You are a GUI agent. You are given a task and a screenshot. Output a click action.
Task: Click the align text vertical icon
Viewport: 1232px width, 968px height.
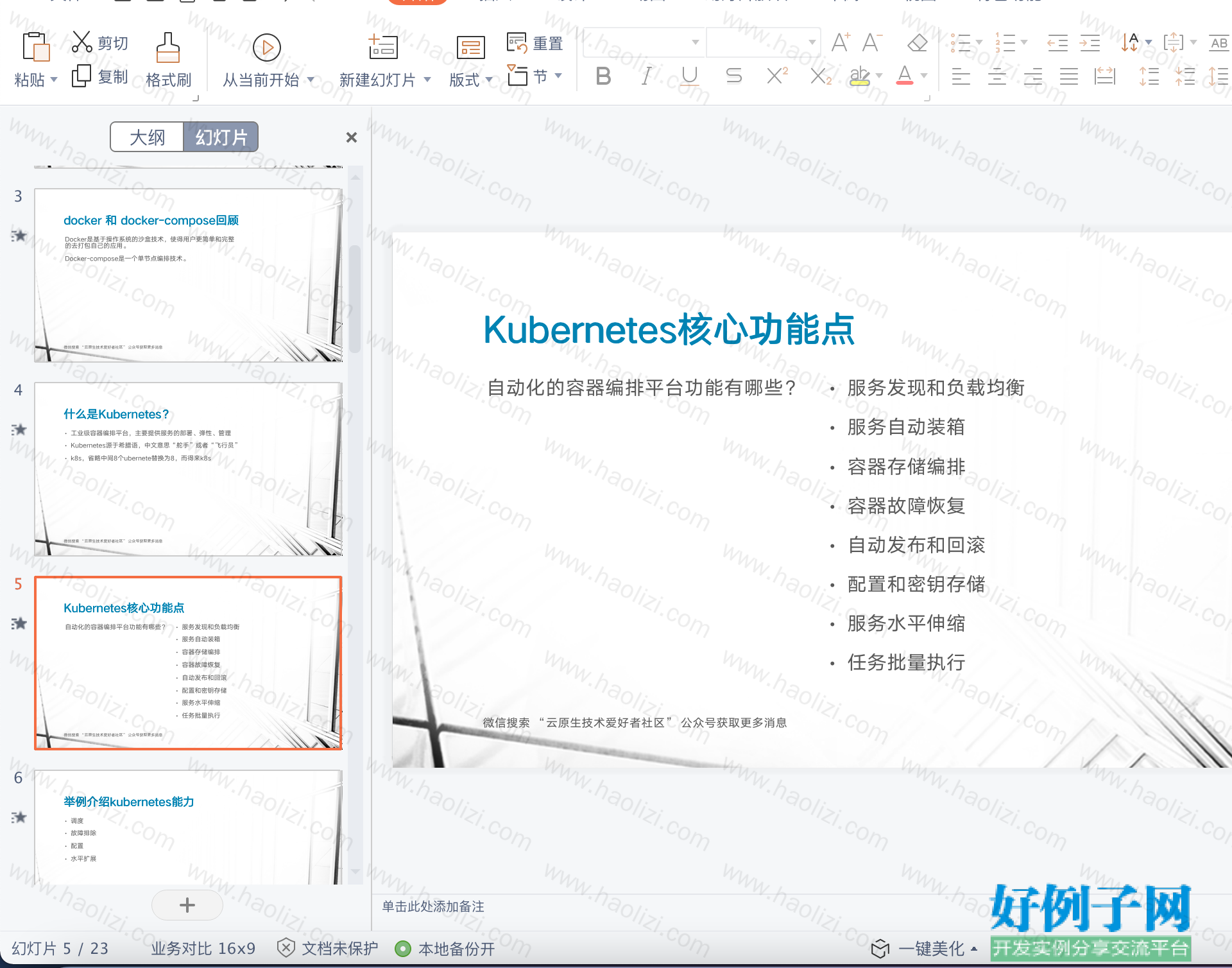(x=1174, y=43)
